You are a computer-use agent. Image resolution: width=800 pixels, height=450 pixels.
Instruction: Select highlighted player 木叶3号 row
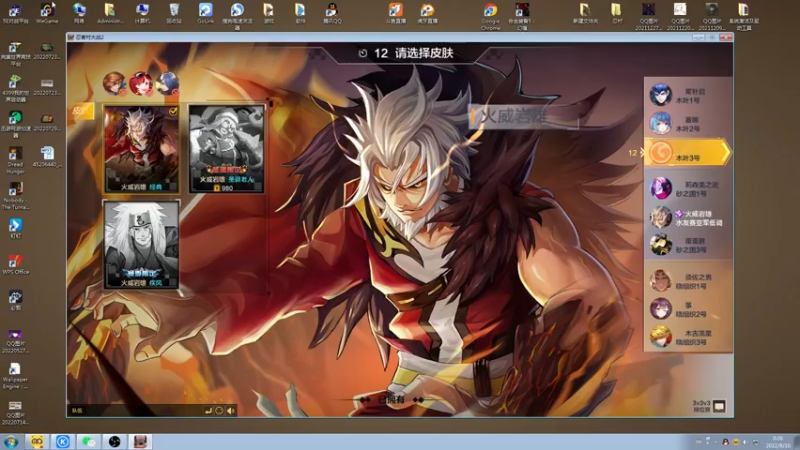click(688, 152)
